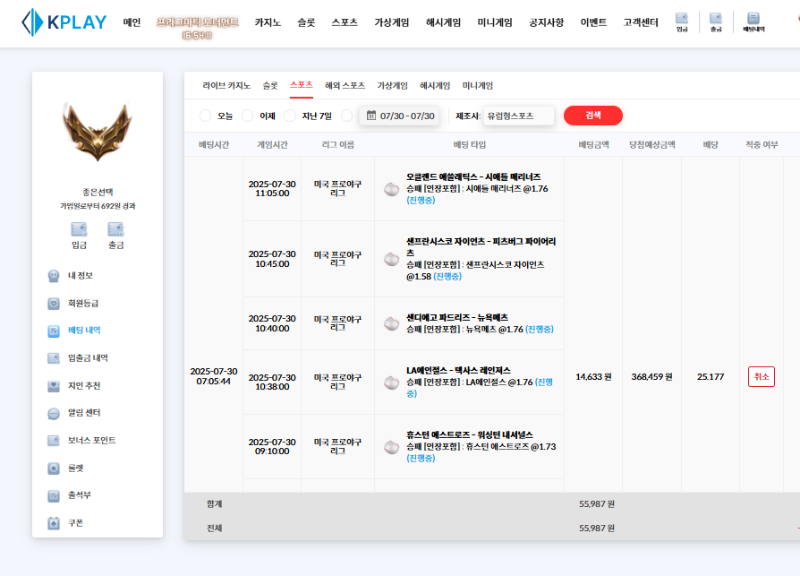Click the KPLAY logo
The image size is (800, 576).
pyautogui.click(x=64, y=22)
